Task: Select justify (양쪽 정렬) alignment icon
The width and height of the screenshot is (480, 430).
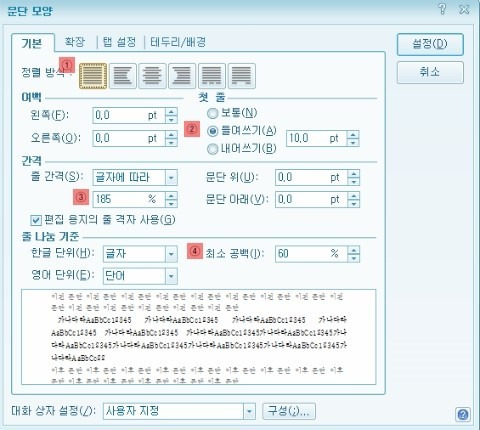Action: pos(93,76)
